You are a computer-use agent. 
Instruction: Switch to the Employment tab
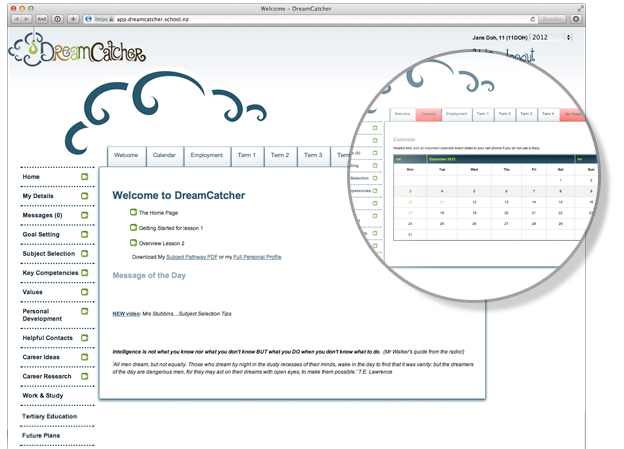(x=207, y=155)
